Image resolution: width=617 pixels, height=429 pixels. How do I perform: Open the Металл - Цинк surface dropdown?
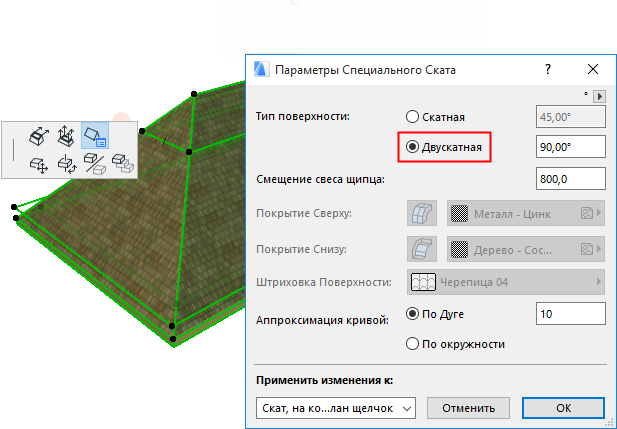click(x=526, y=213)
